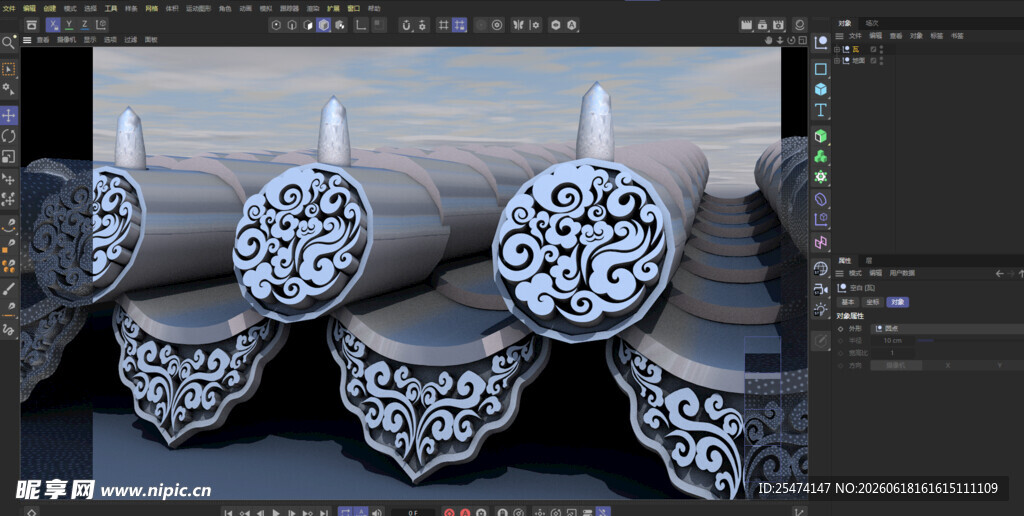Image resolution: width=1024 pixels, height=516 pixels.
Task: Expand the 地面 object in object tree
Action: pos(837,60)
